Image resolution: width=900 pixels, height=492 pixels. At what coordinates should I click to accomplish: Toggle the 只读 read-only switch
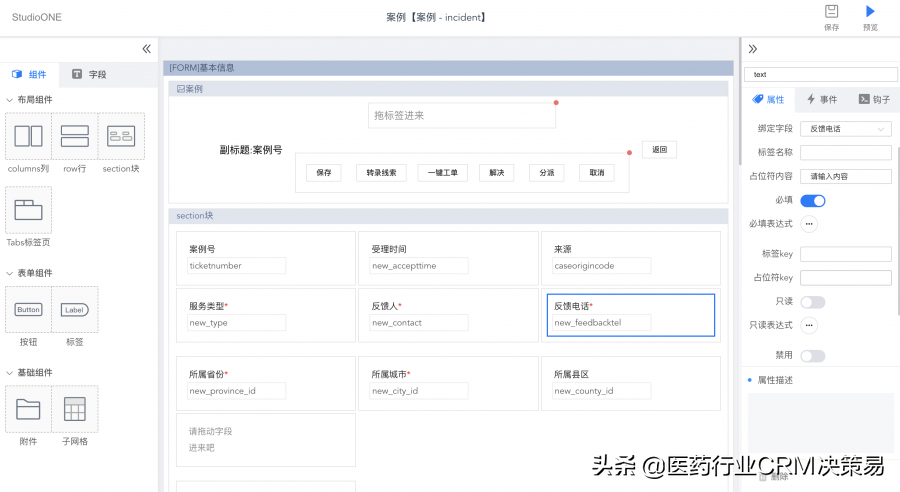click(813, 302)
